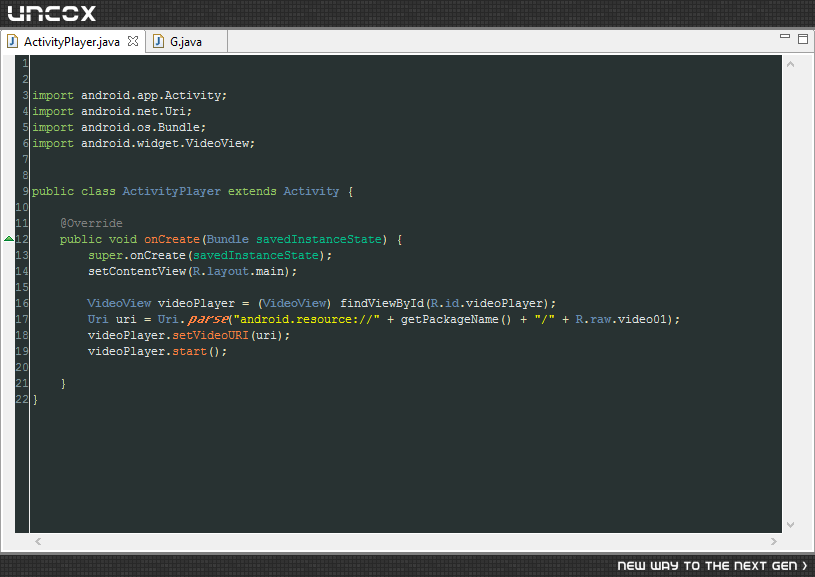Click the vertical scrollbar up arrow
Screen dimensions: 815x577
pos(791,64)
